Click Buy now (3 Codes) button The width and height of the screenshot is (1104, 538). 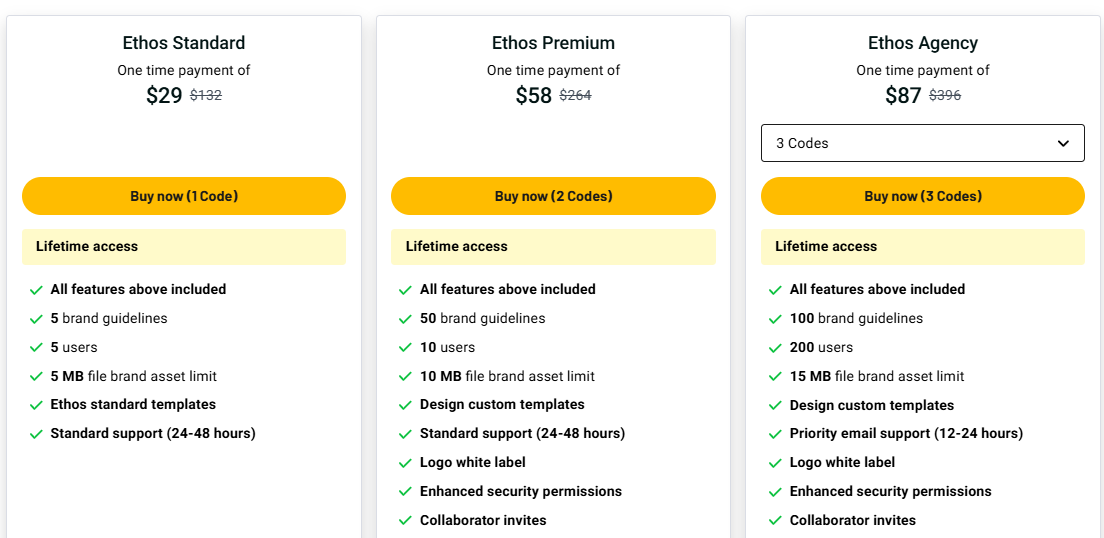click(x=922, y=196)
